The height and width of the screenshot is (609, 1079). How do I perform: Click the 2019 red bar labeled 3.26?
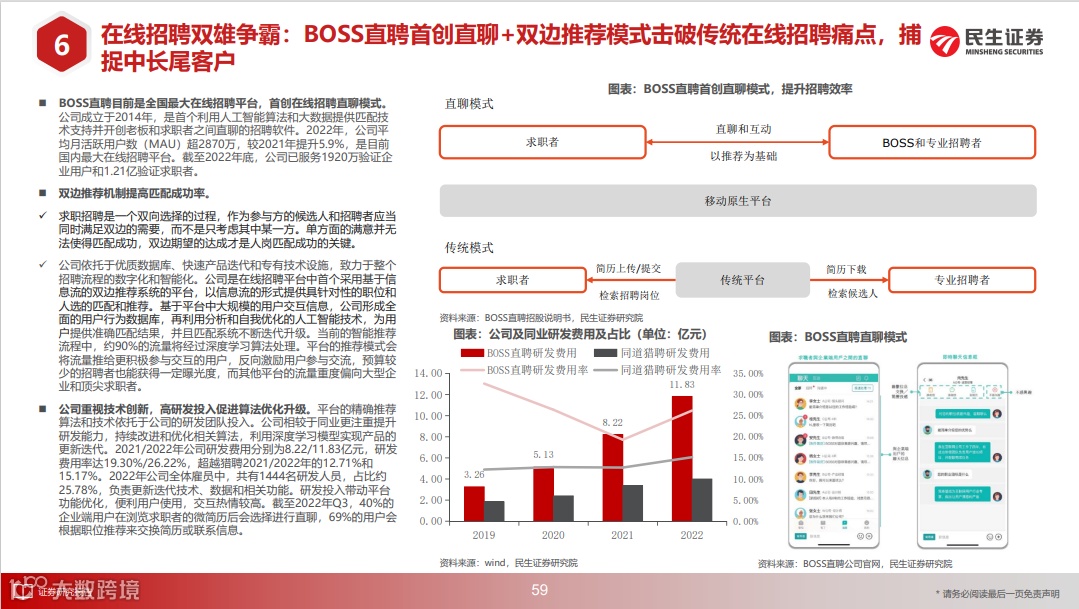click(x=474, y=504)
